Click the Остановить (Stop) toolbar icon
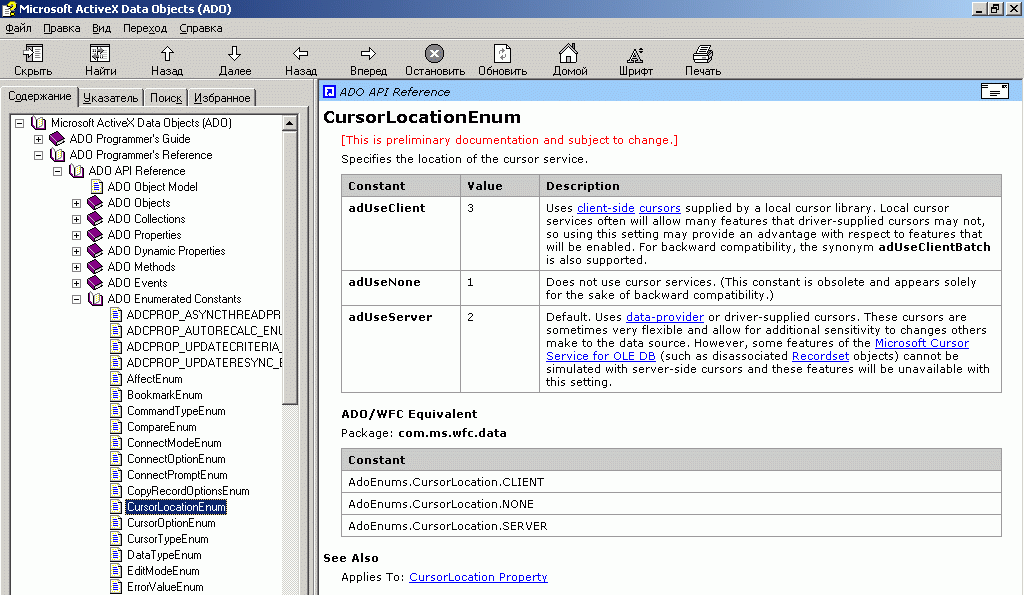This screenshot has width=1024, height=595. (434, 54)
